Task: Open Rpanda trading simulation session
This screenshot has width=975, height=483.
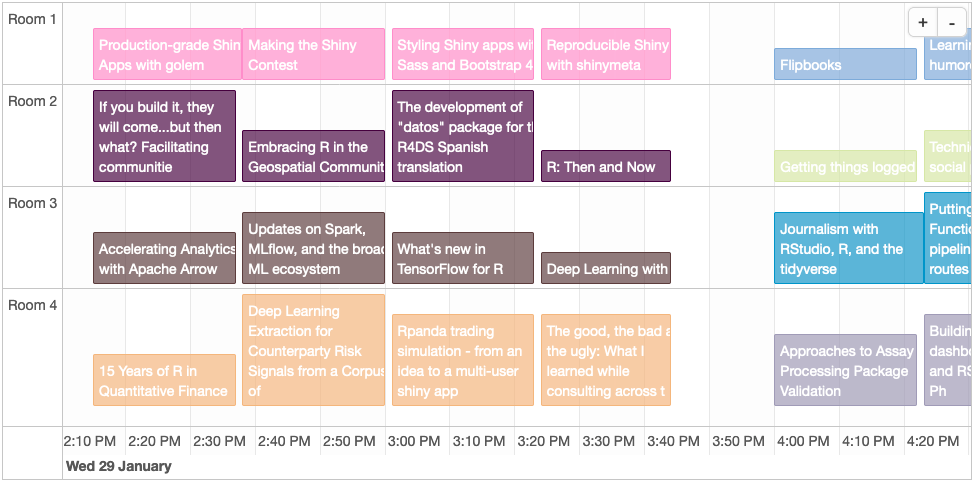Action: point(463,360)
